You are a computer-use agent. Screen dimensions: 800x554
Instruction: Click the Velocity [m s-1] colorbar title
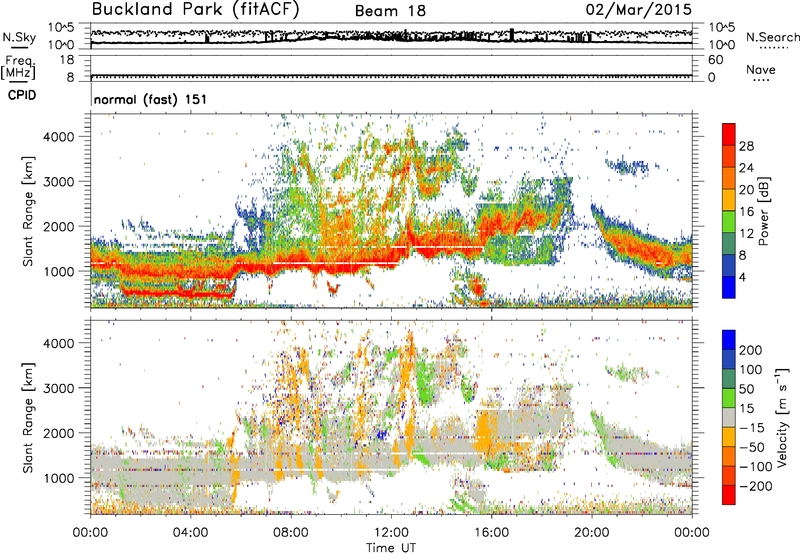(783, 417)
